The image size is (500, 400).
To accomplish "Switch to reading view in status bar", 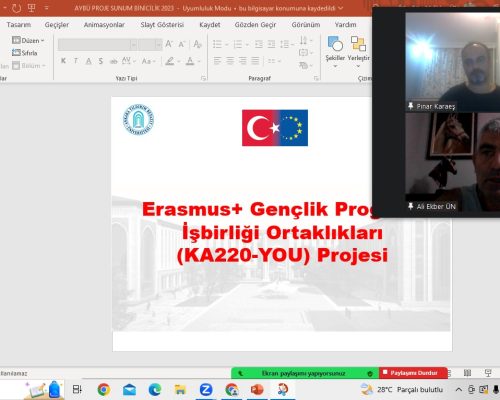I will pos(468,373).
